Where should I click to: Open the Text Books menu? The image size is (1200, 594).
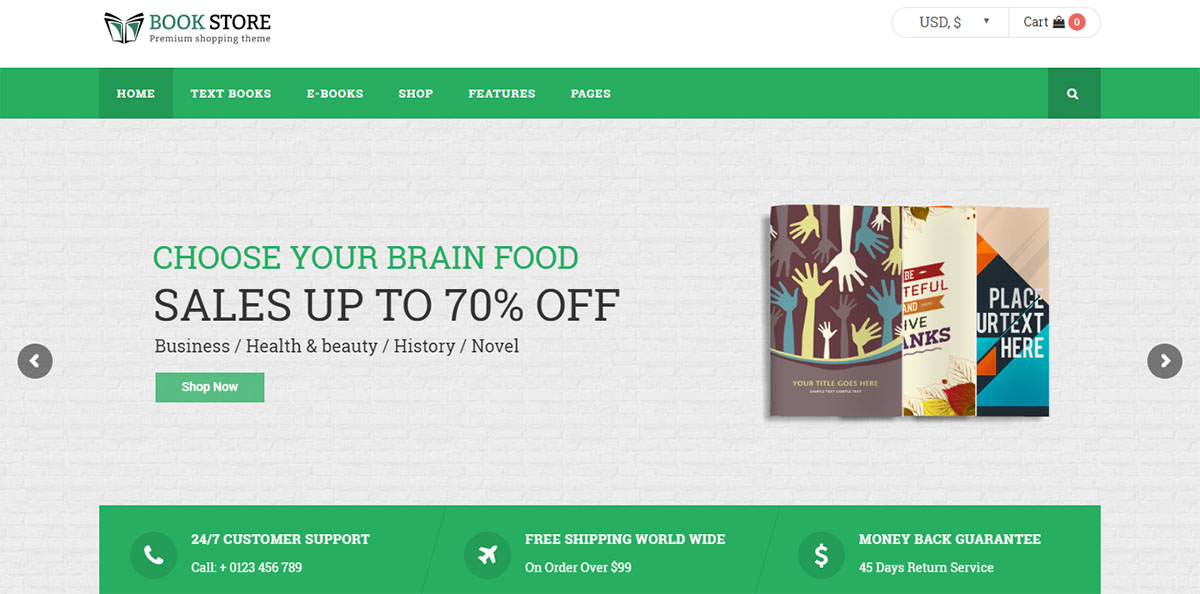(231, 93)
